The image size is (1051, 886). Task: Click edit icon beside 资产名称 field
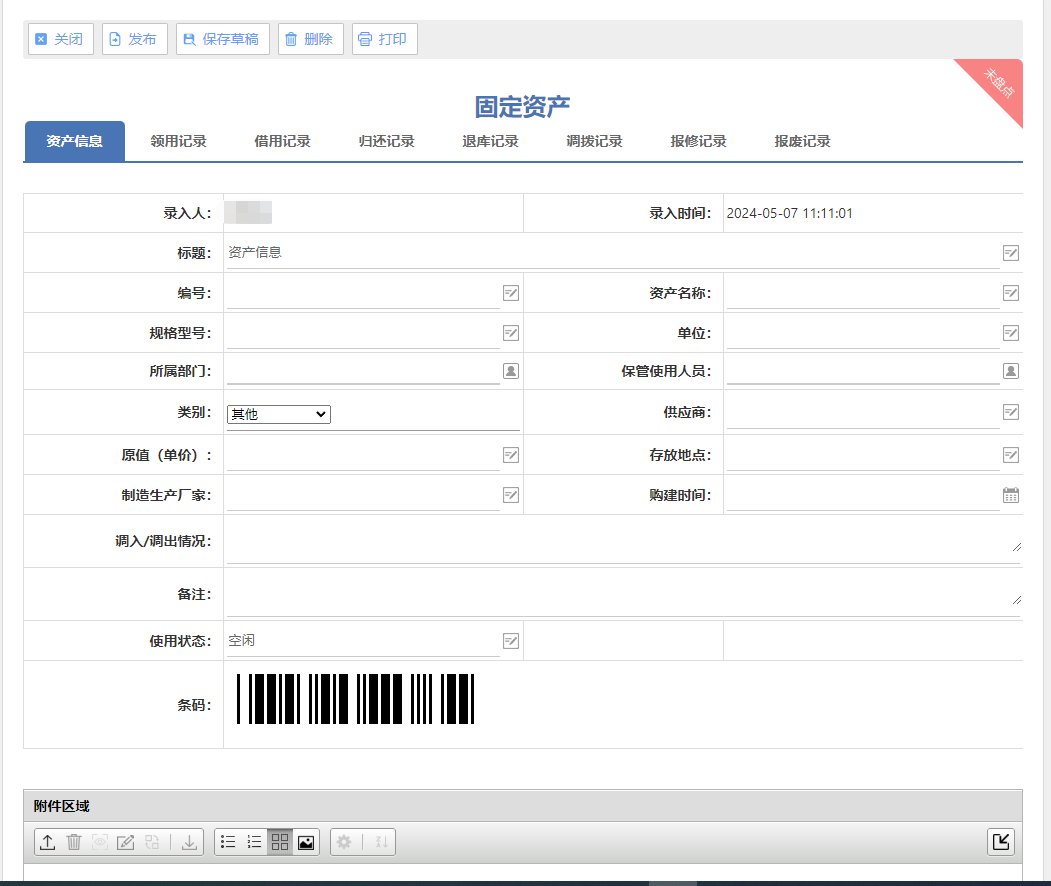click(1011, 293)
